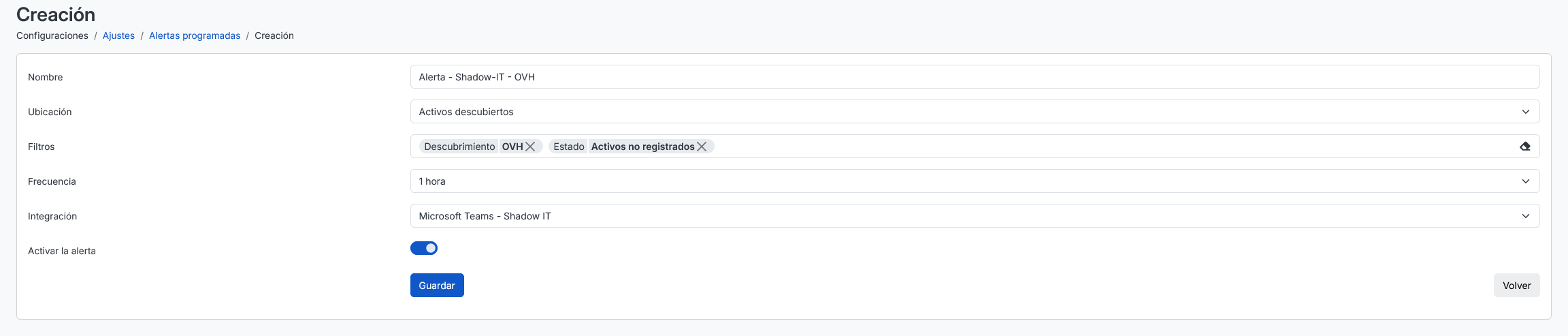
Task: Click the Estado filter label
Action: point(569,147)
